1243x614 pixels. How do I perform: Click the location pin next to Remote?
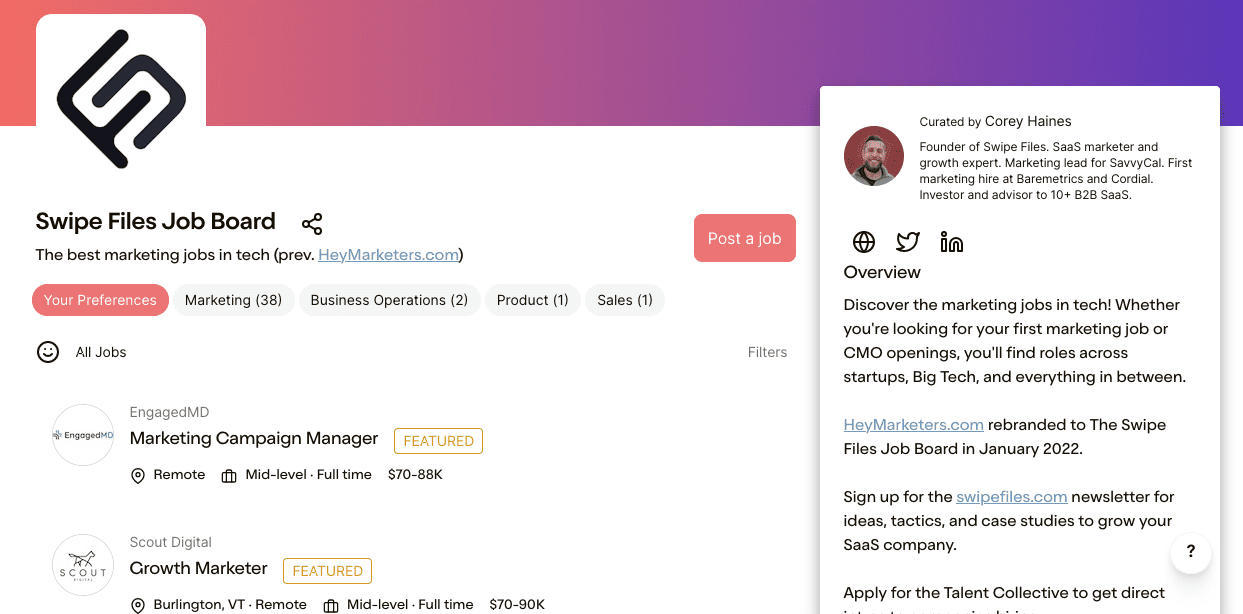click(138, 476)
